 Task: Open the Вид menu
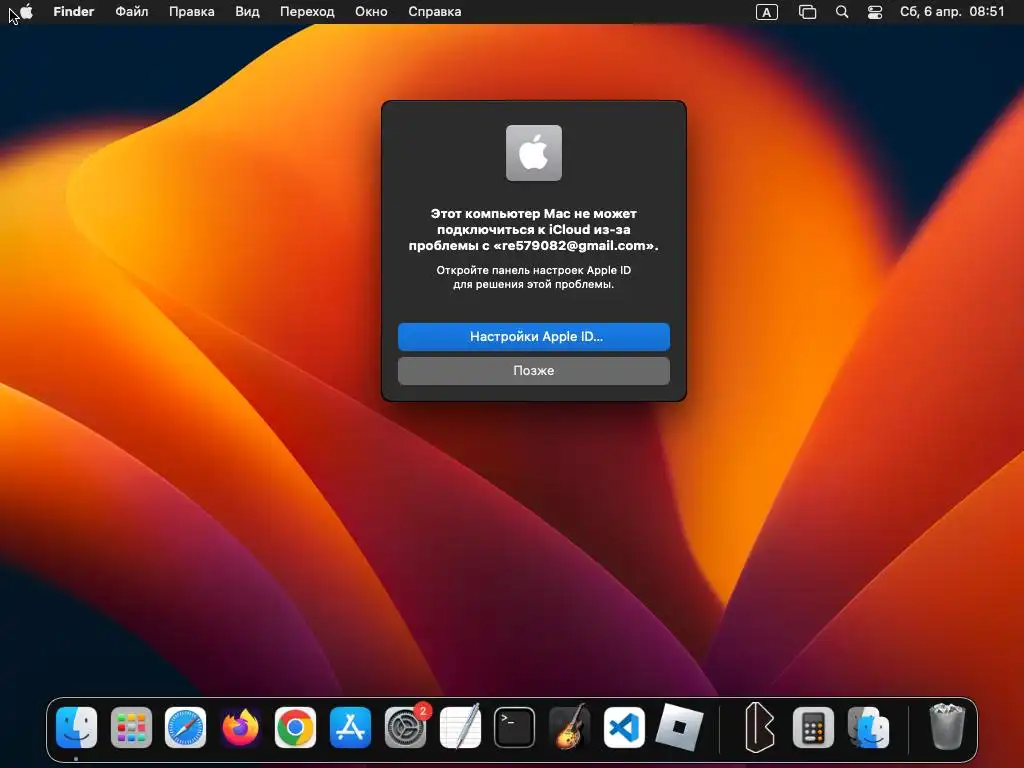(x=247, y=12)
